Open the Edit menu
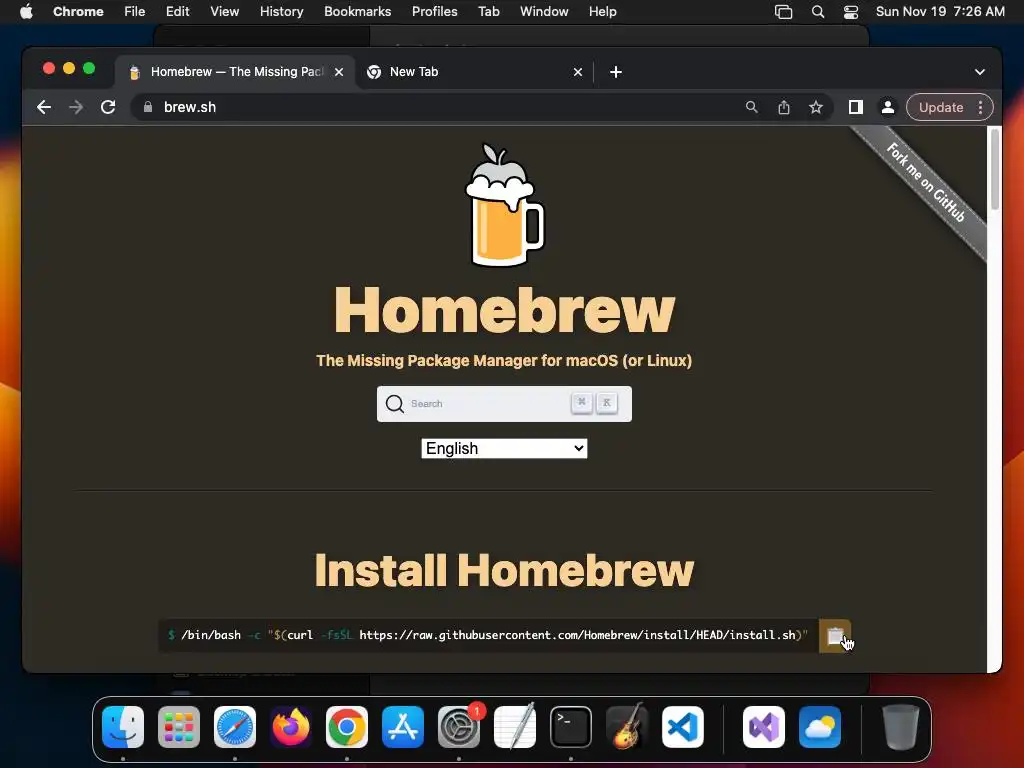This screenshot has width=1024, height=768. 177,11
